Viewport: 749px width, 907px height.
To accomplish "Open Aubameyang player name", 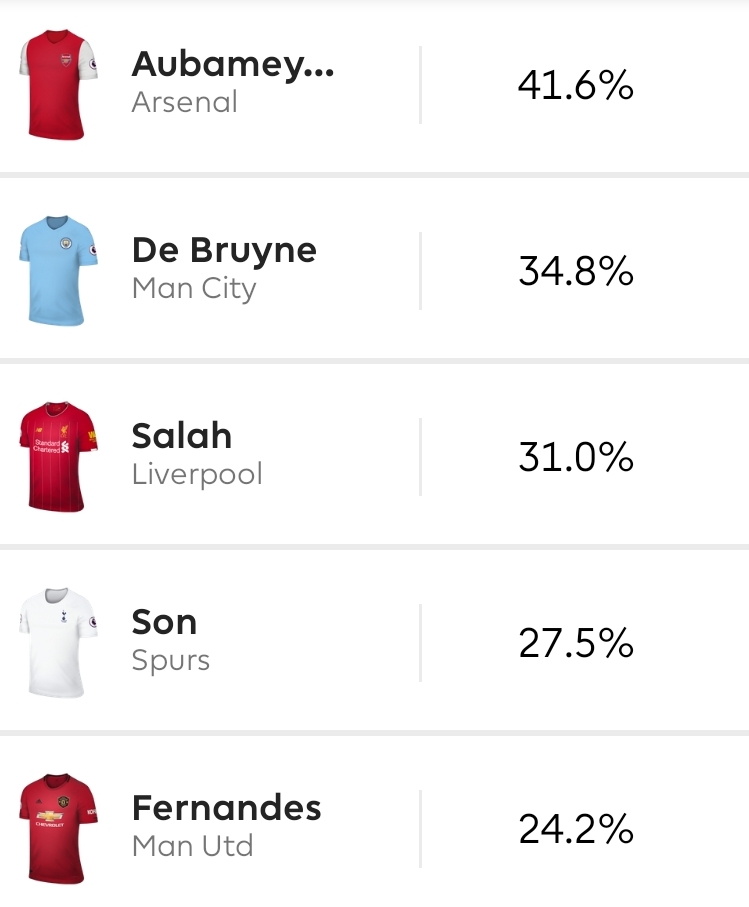I will [233, 65].
